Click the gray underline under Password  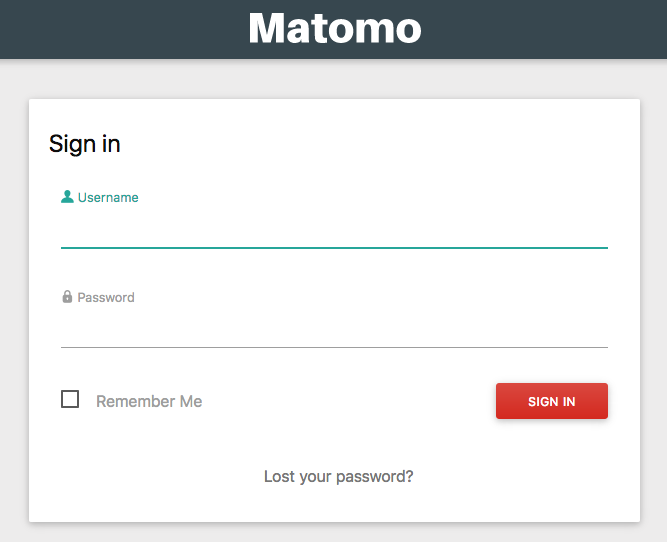pyautogui.click(x=334, y=347)
